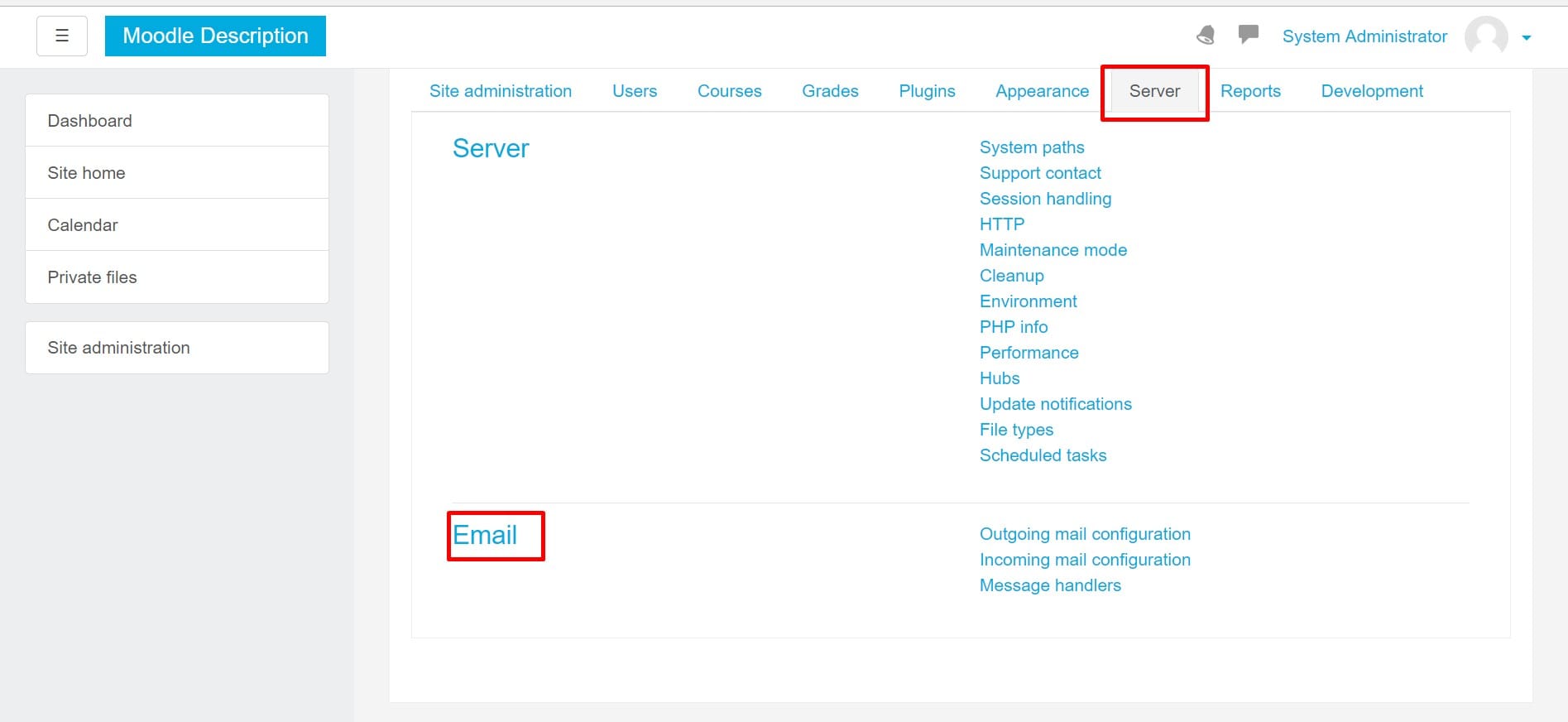The width and height of the screenshot is (1568, 722).
Task: Open Outgoing mail configuration link
Action: click(1085, 534)
